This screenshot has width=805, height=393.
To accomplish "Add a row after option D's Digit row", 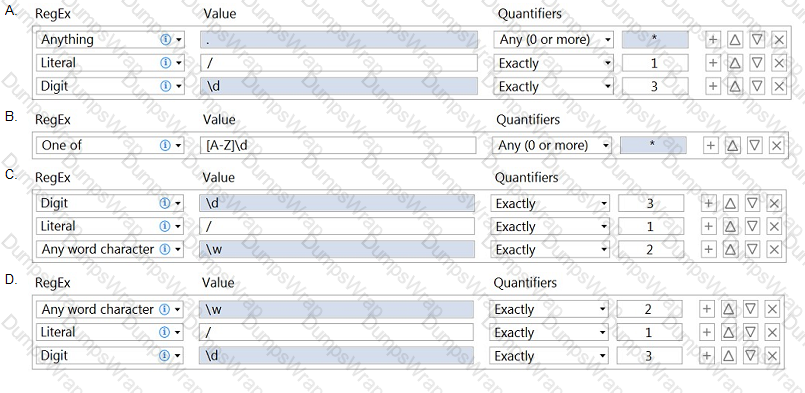I will (706, 355).
